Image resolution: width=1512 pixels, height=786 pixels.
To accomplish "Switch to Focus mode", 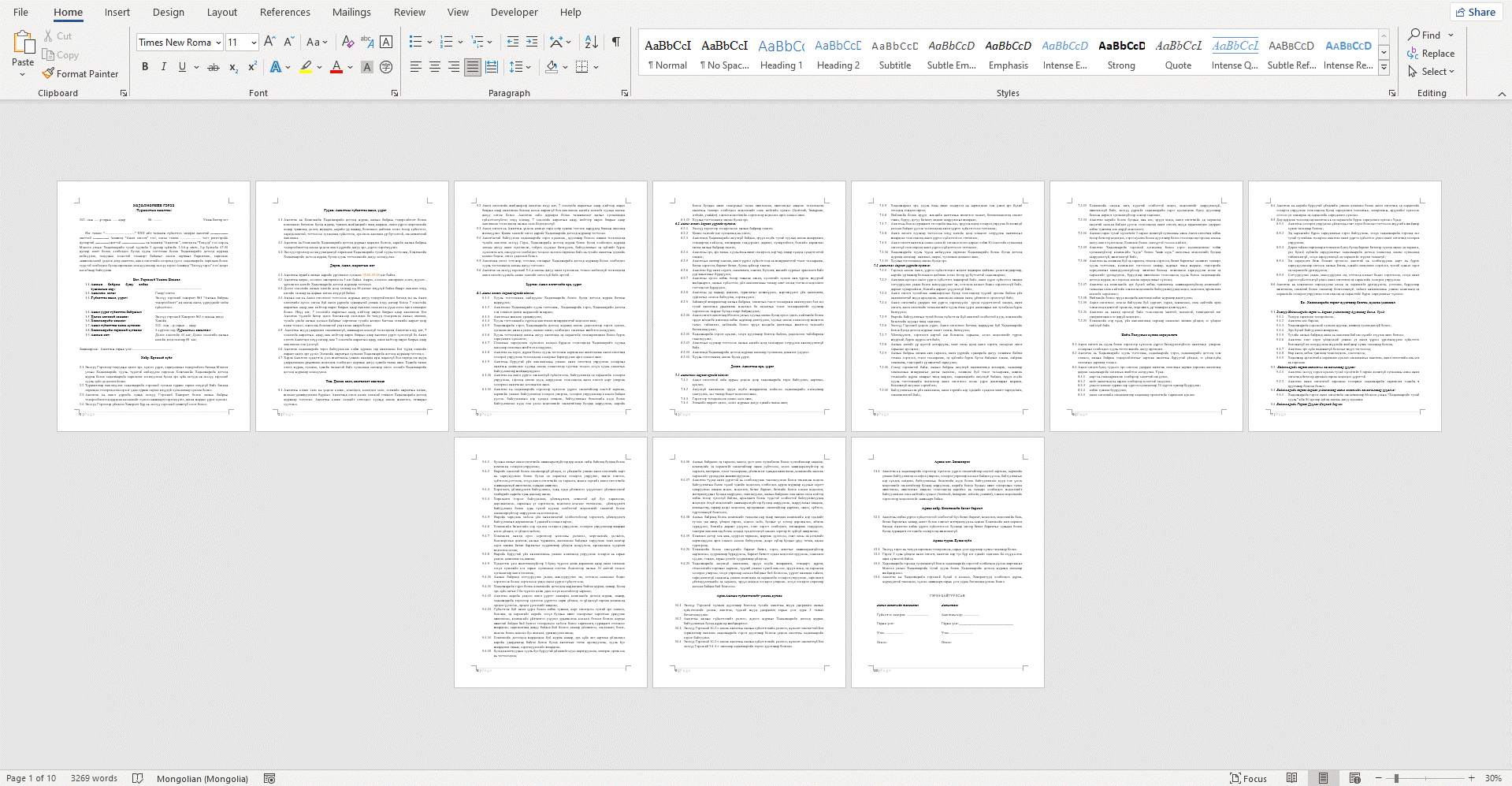I will pyautogui.click(x=1249, y=778).
